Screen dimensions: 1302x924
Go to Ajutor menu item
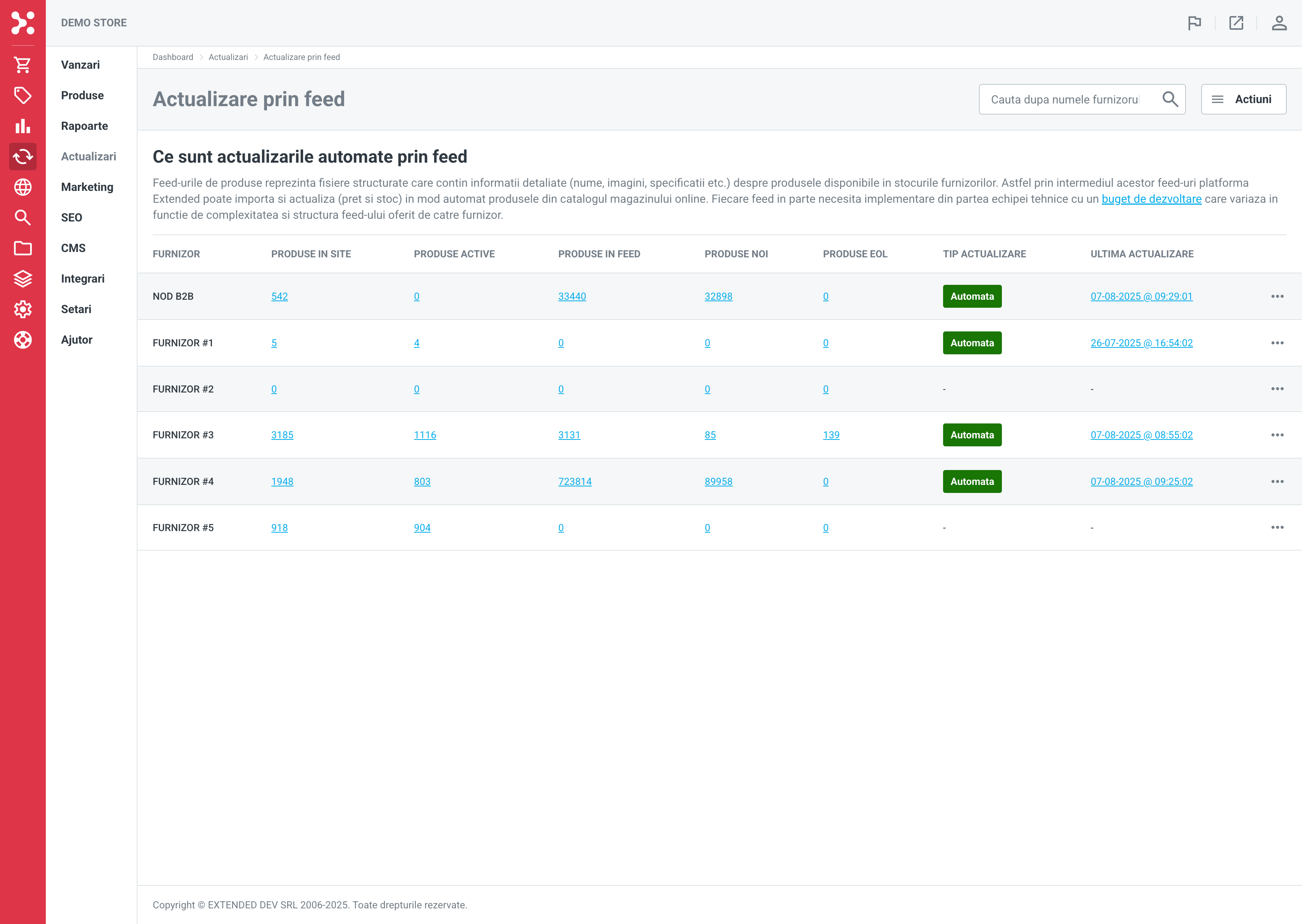point(77,340)
